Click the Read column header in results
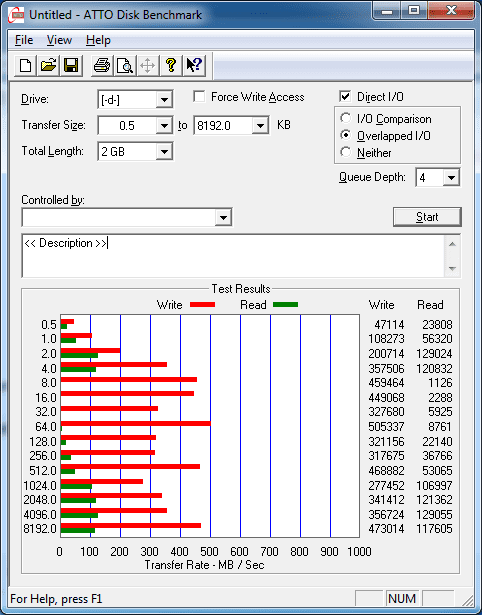482x615 pixels. 430,305
